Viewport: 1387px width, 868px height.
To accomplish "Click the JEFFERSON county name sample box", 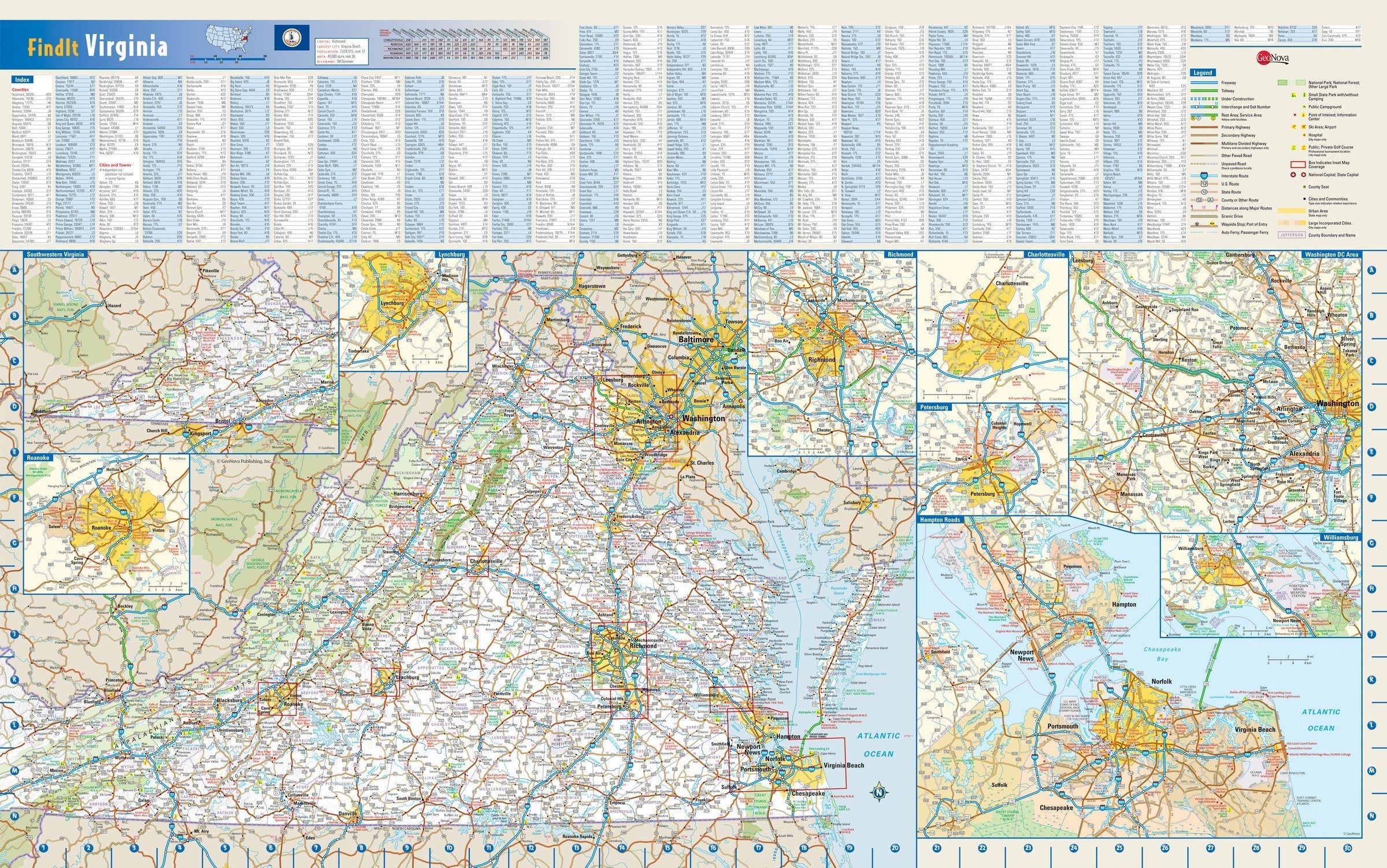I will 1292,235.
